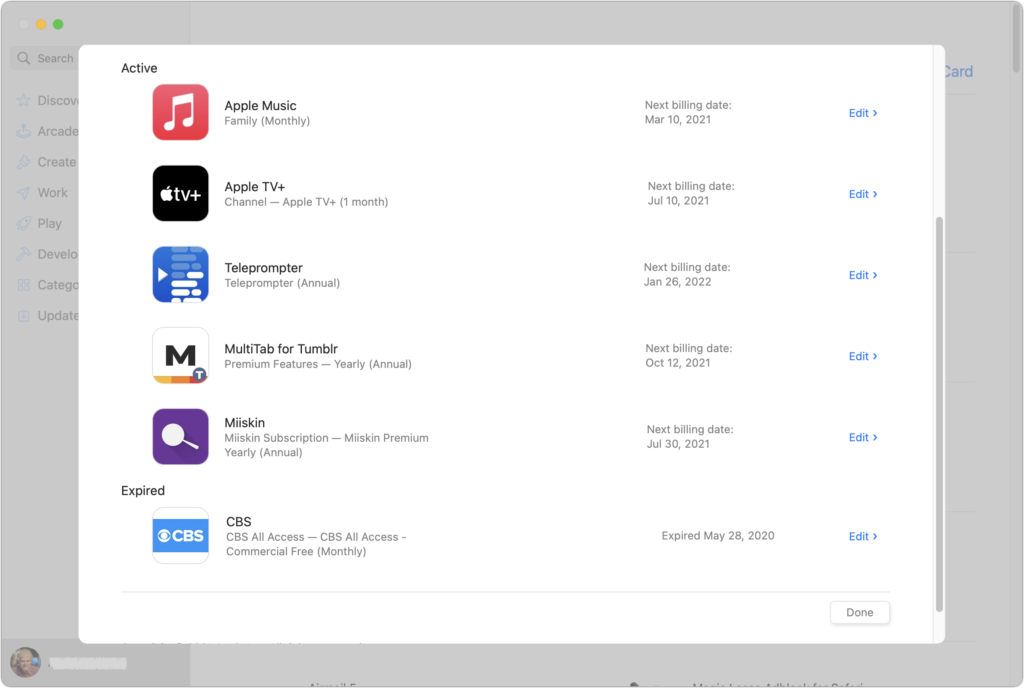Image resolution: width=1024 pixels, height=688 pixels.
Task: Expand Edit options for Apple Music
Action: 861,112
